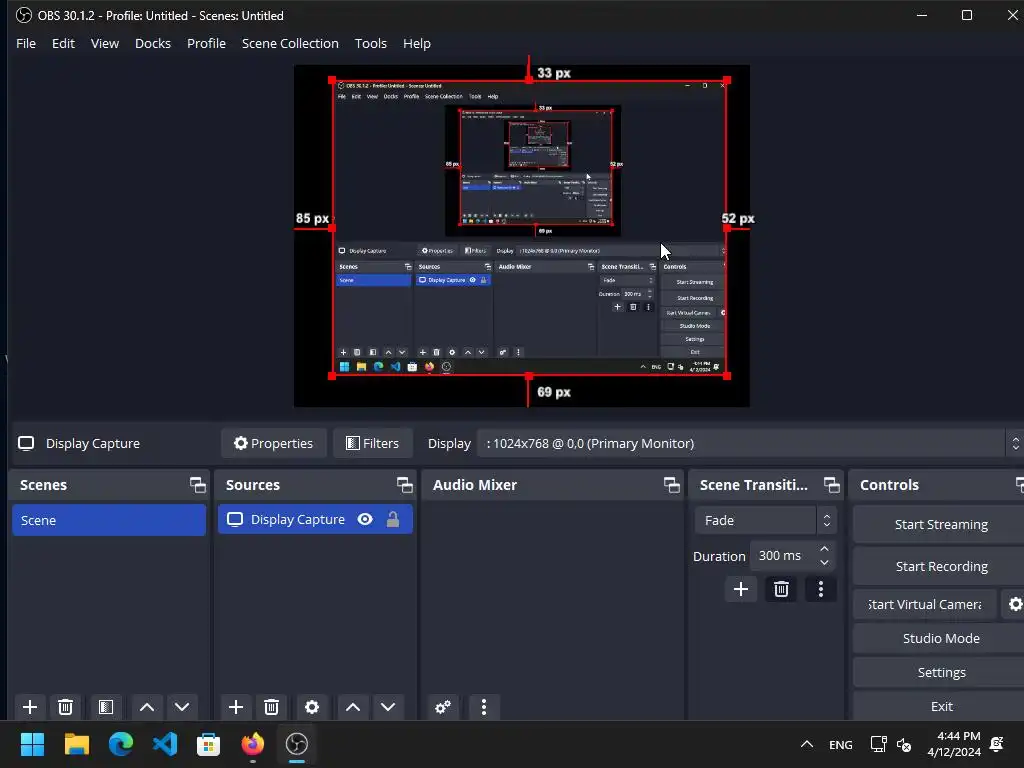Click the muted volume tray icon
1024x768 pixels.
[x=904, y=744]
